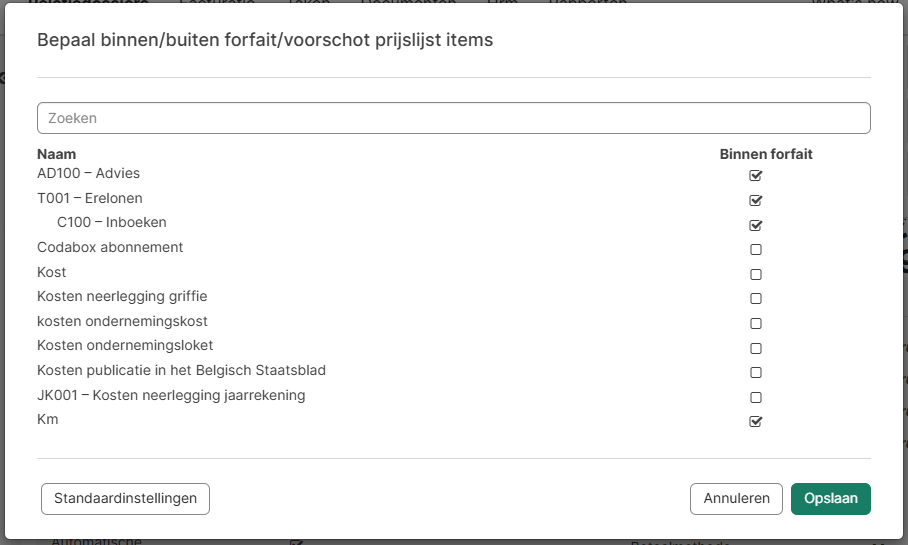Check the Kosten ondernemingsloket checkbox
Viewport: 908px width, 545px height.
756,348
